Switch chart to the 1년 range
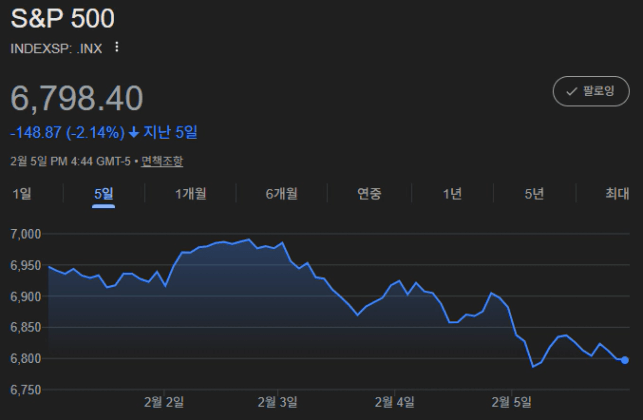643x420 pixels. coord(452,193)
